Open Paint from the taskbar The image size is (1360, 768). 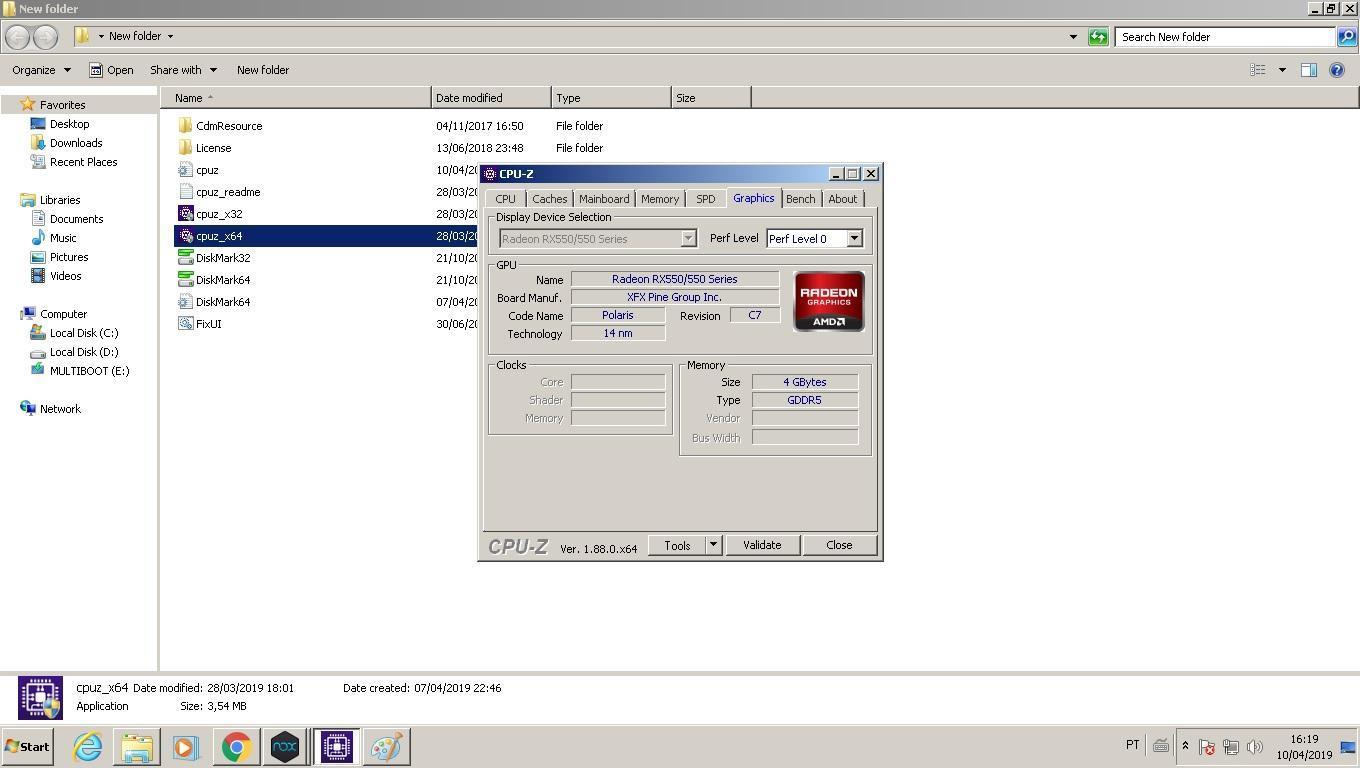386,747
